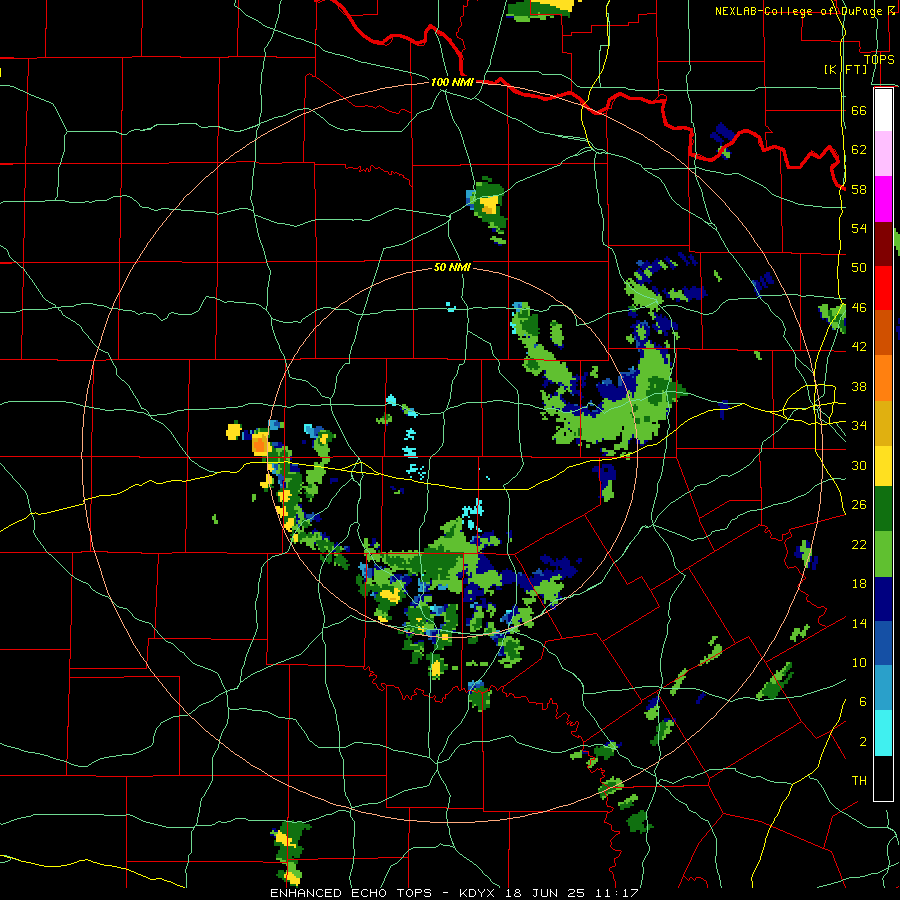Click the legend value '46'

(x=859, y=308)
